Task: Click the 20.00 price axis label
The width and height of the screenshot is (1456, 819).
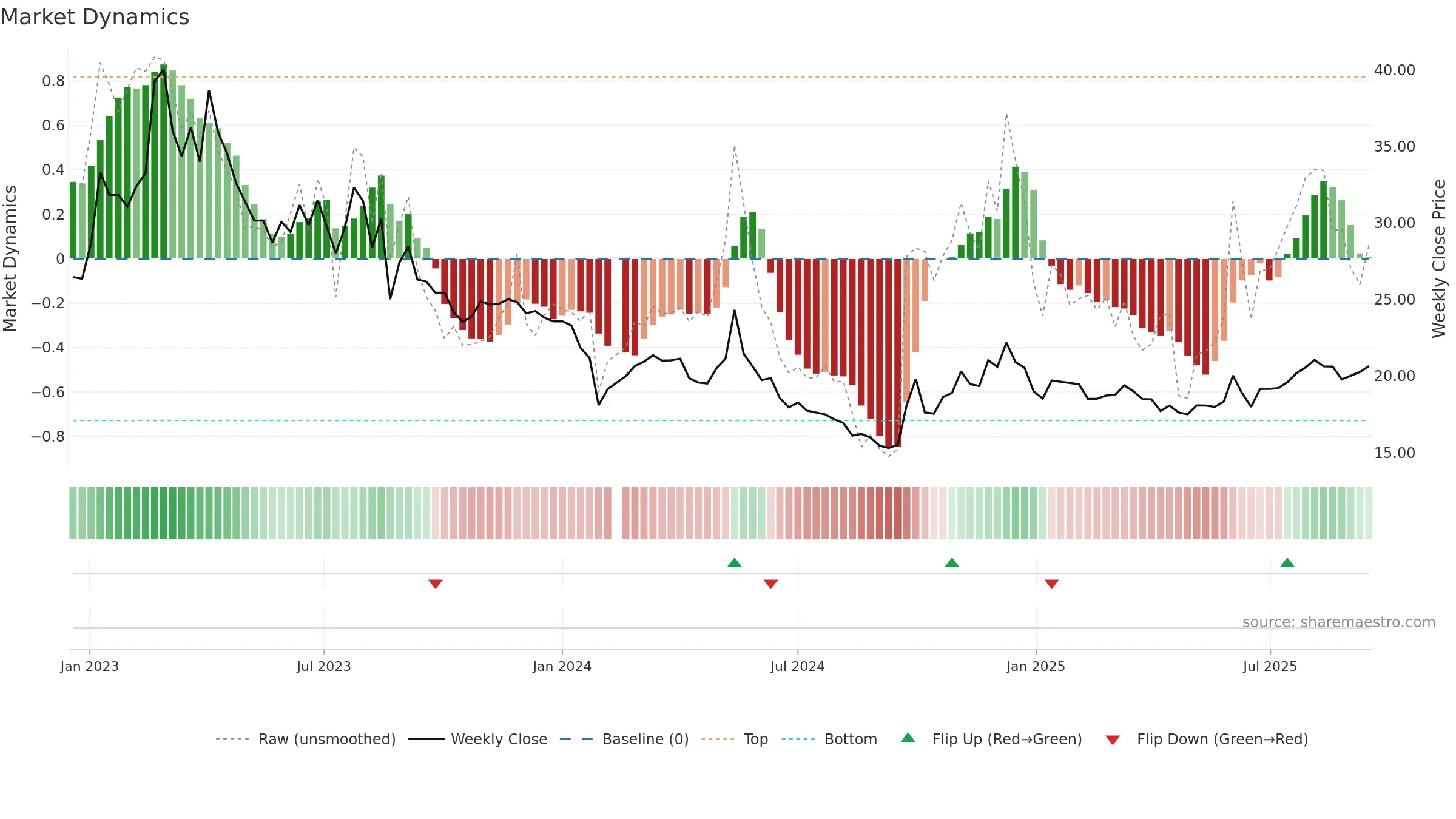Action: [x=1395, y=376]
